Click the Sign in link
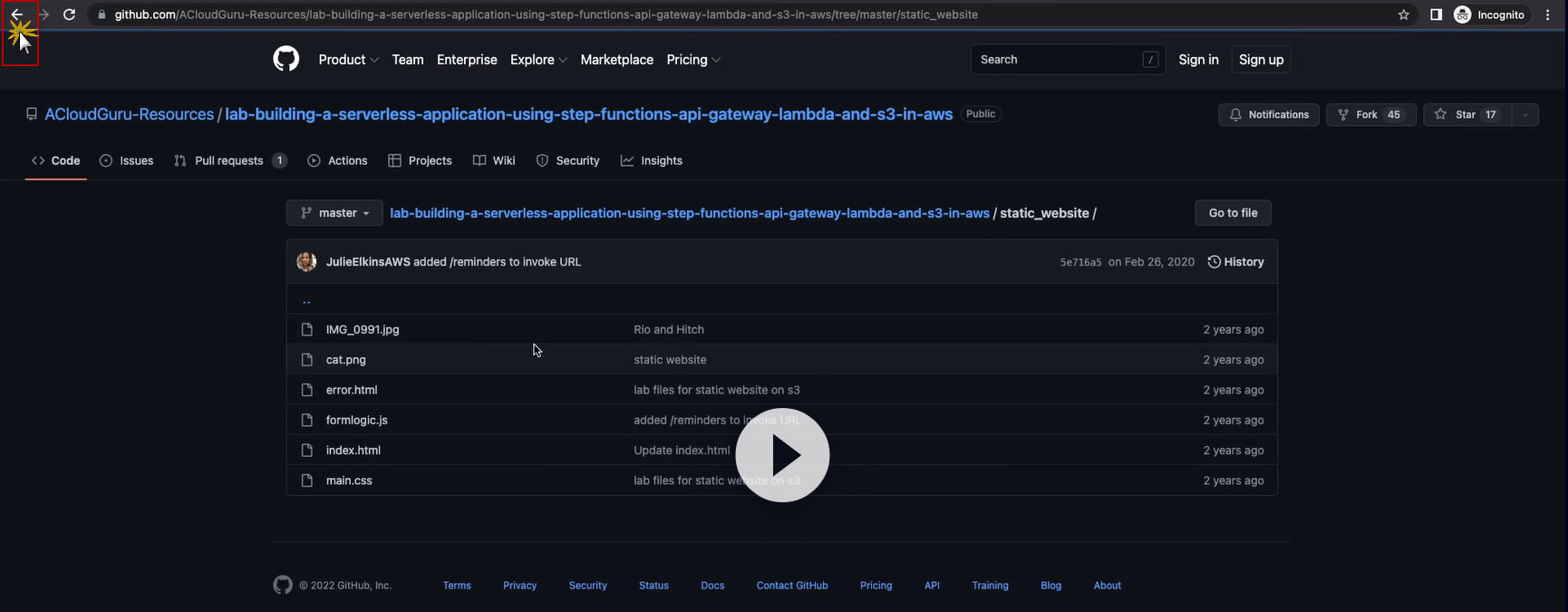This screenshot has width=1568, height=612. coord(1198,60)
